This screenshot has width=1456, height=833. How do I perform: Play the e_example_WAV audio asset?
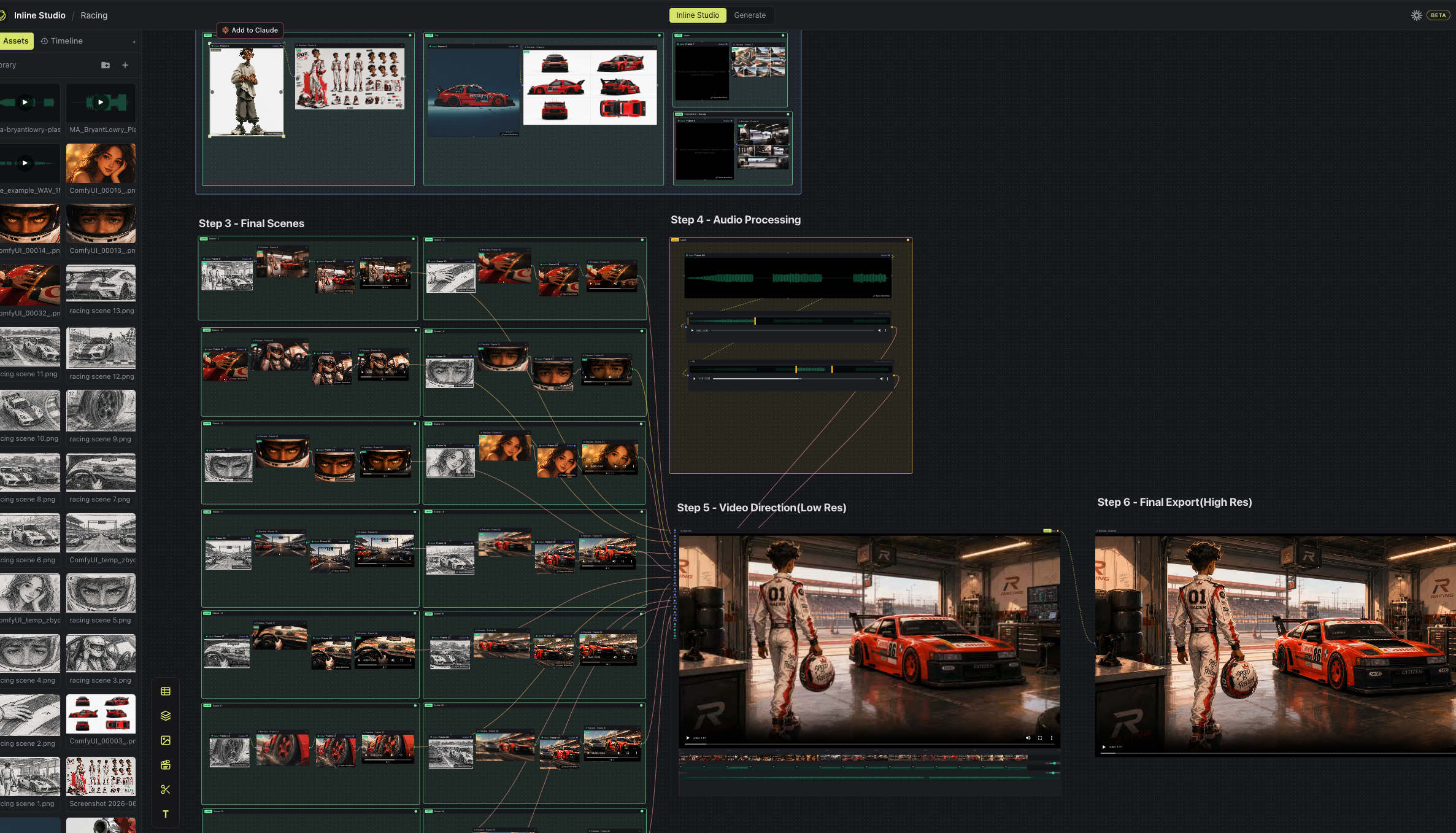[x=25, y=163]
